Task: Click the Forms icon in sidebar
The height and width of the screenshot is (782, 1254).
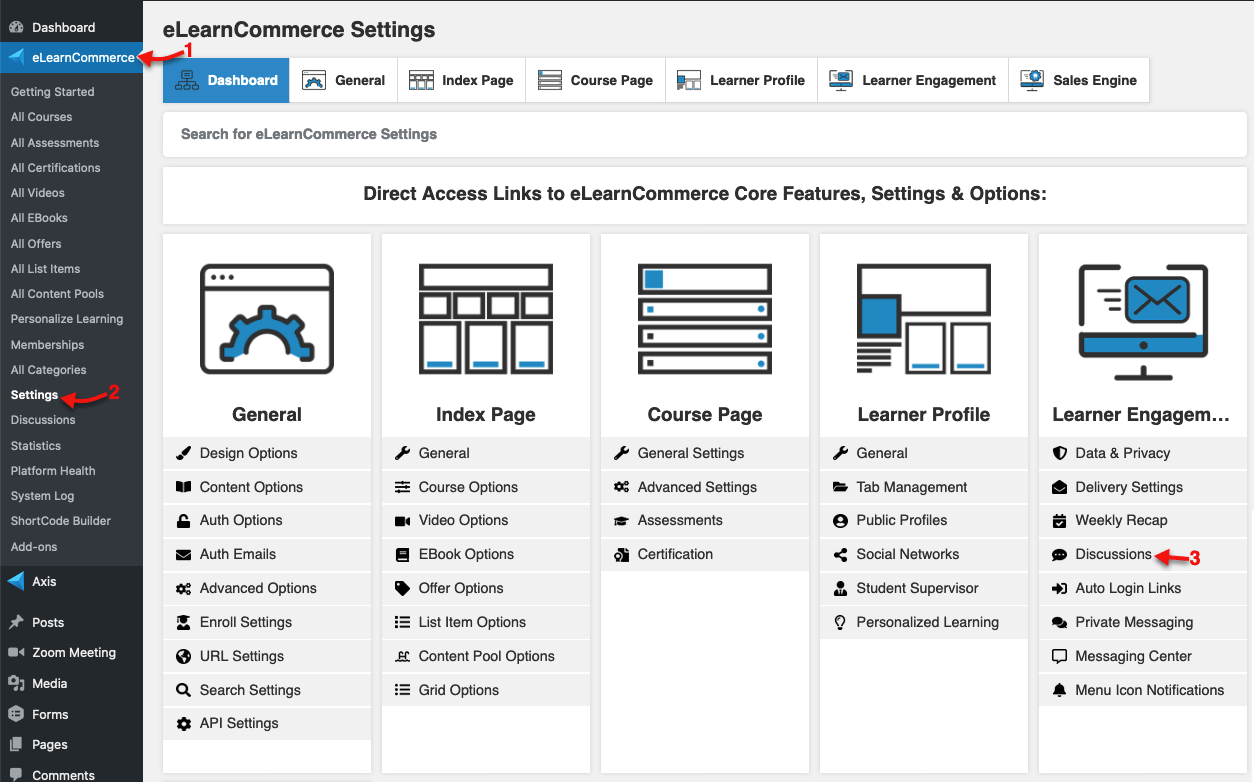Action: click(x=16, y=714)
